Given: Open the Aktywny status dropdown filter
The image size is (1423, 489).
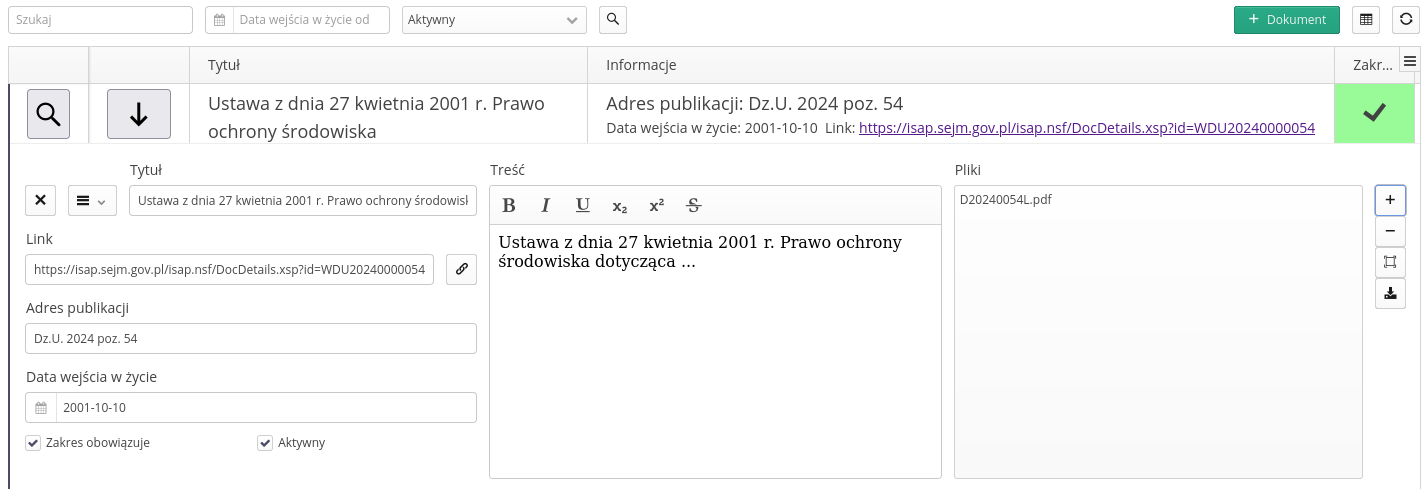Looking at the screenshot, I should 494,20.
